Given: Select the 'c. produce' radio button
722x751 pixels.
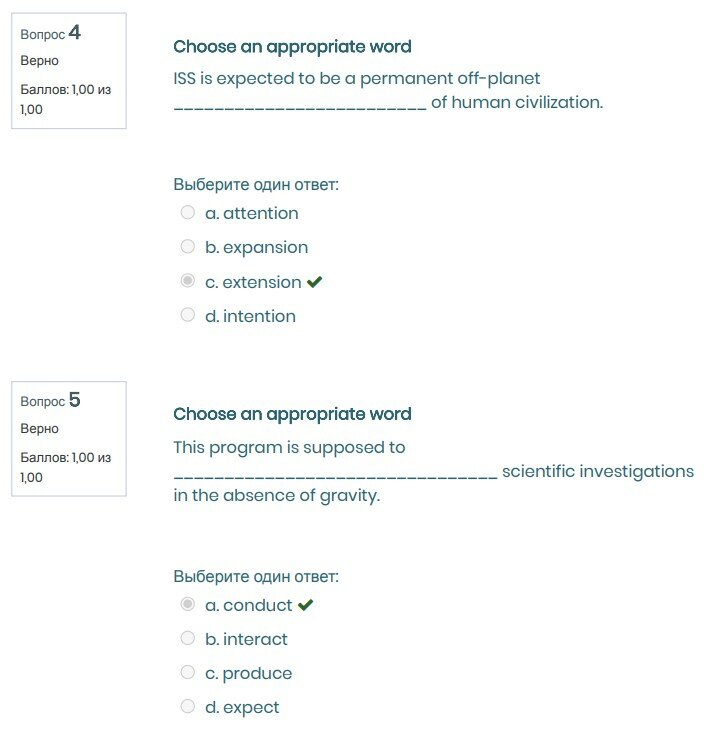Looking at the screenshot, I should click(188, 673).
